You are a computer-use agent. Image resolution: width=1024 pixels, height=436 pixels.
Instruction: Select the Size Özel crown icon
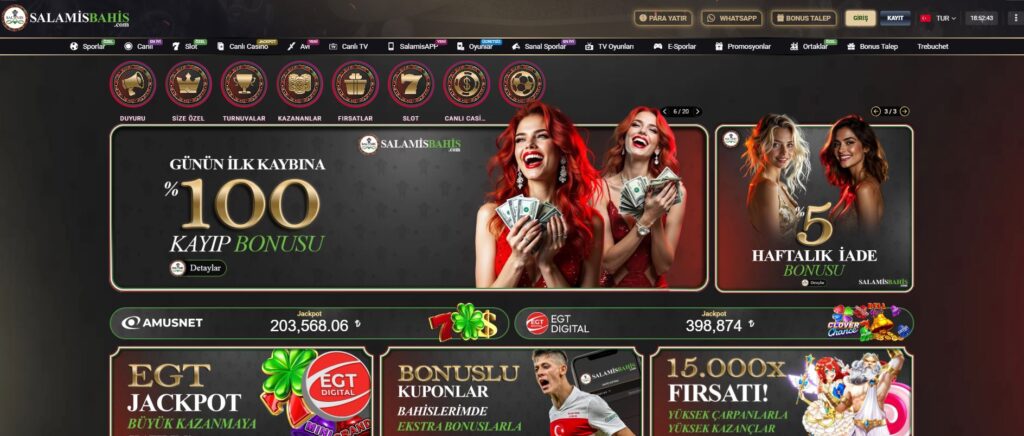pyautogui.click(x=188, y=84)
